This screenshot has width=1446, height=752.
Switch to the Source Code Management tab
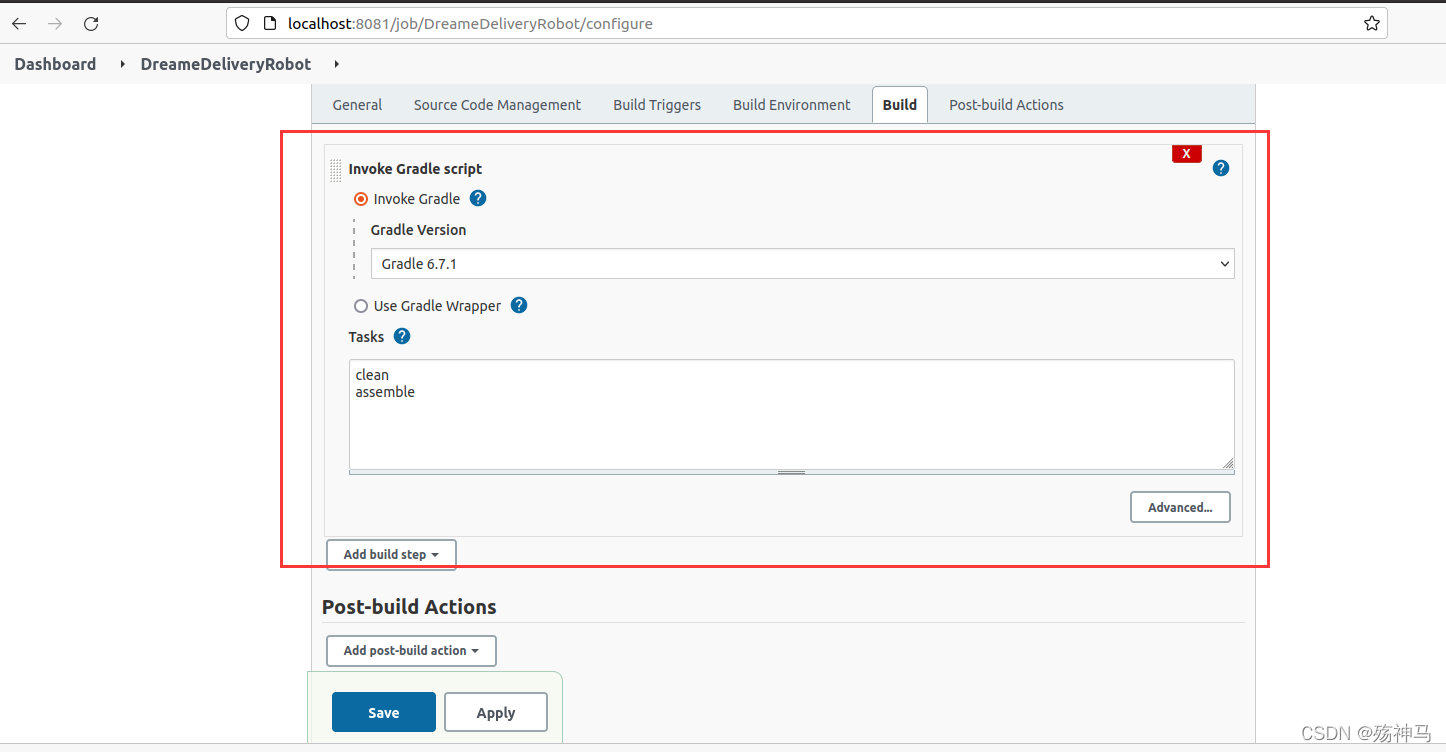497,105
